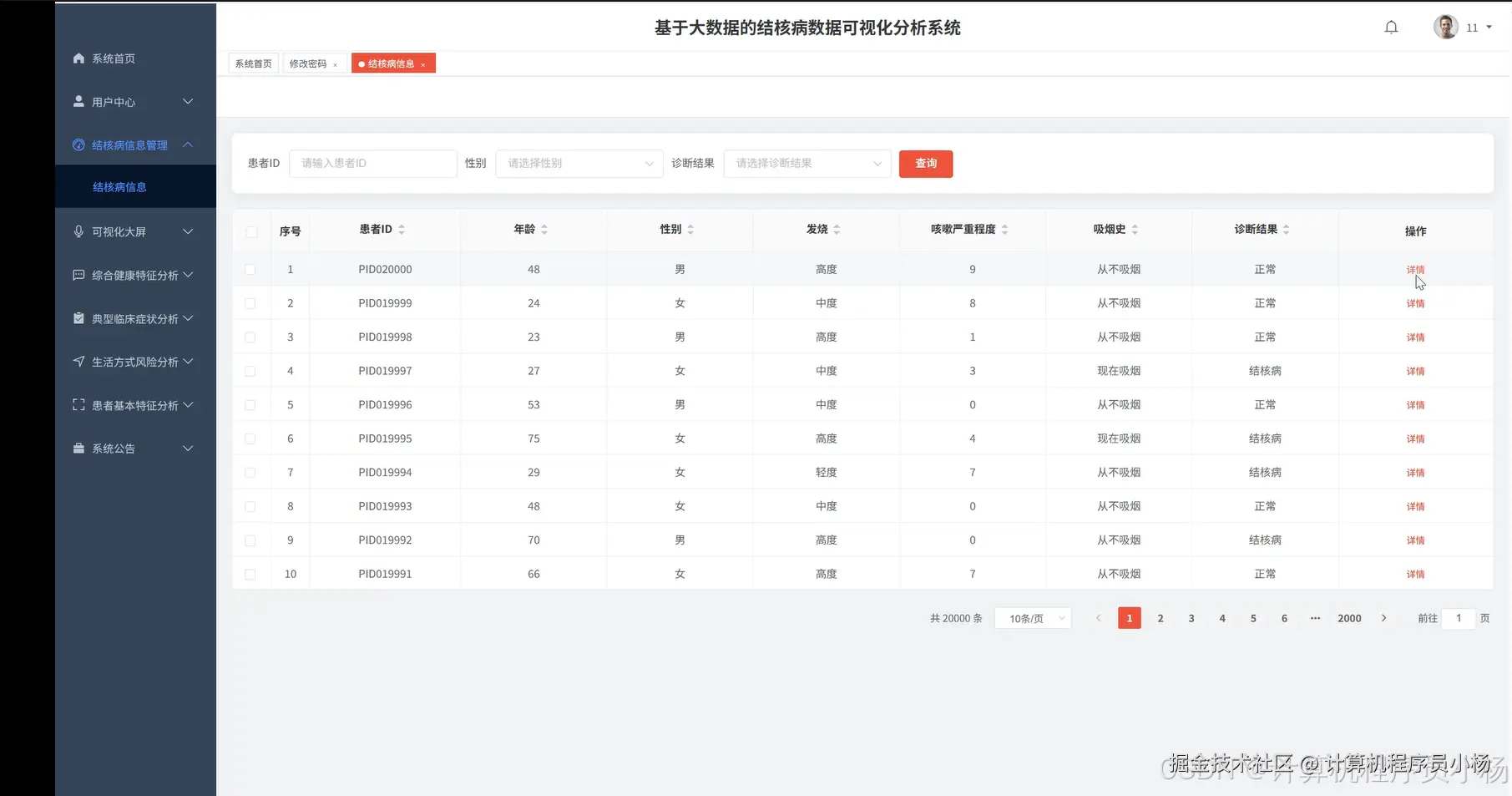Close the 修改密码 tab with its x
Image resolution: width=1512 pixels, height=796 pixels.
point(336,64)
